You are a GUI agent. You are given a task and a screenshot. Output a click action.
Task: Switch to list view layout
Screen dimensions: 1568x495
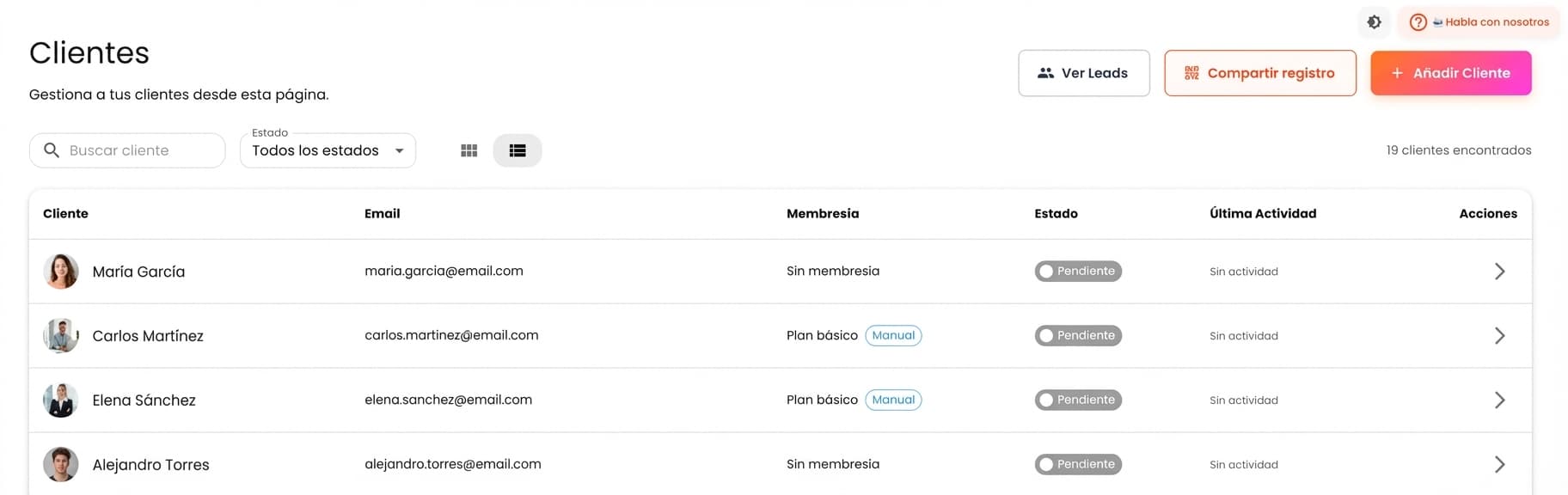click(518, 150)
